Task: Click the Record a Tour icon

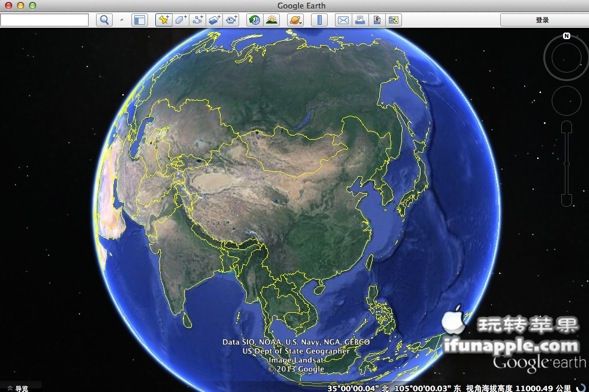Action: (x=231, y=20)
